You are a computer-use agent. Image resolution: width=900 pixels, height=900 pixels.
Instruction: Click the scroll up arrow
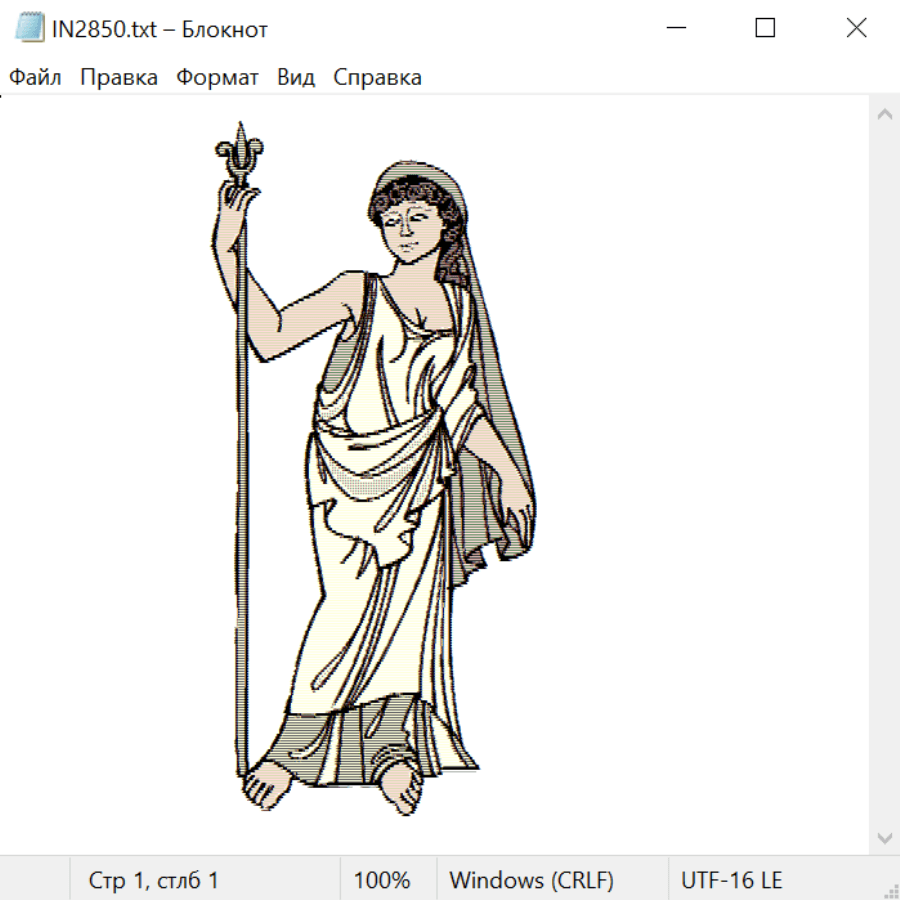click(x=884, y=114)
